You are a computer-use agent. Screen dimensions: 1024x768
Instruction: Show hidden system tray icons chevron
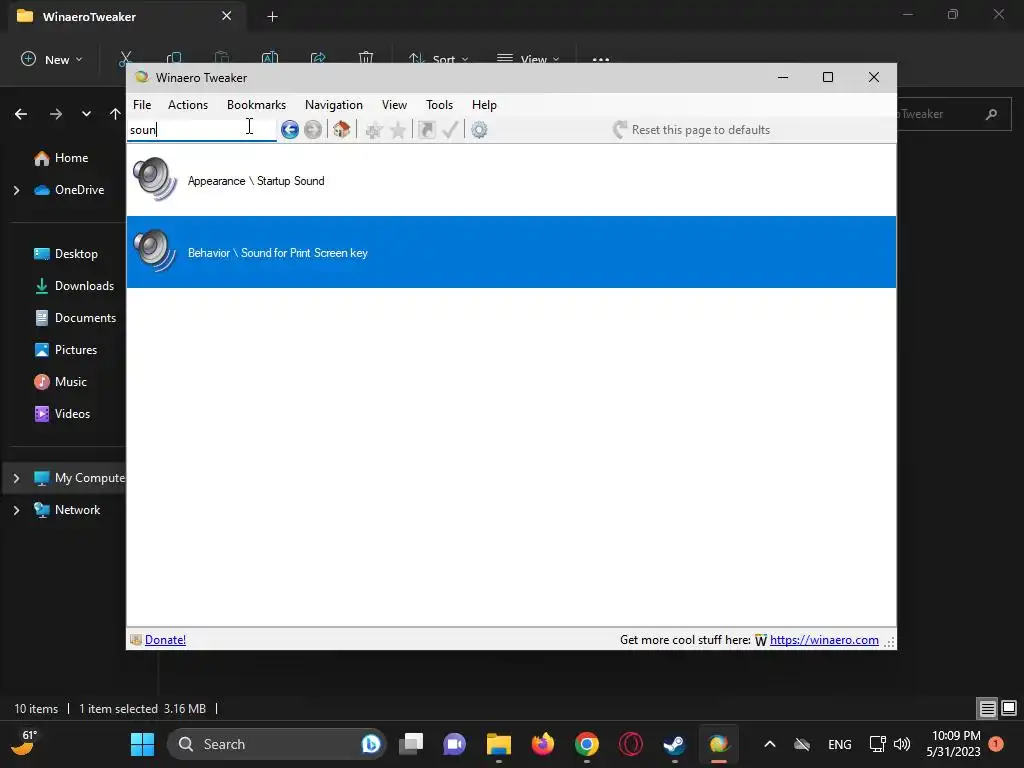coord(770,744)
